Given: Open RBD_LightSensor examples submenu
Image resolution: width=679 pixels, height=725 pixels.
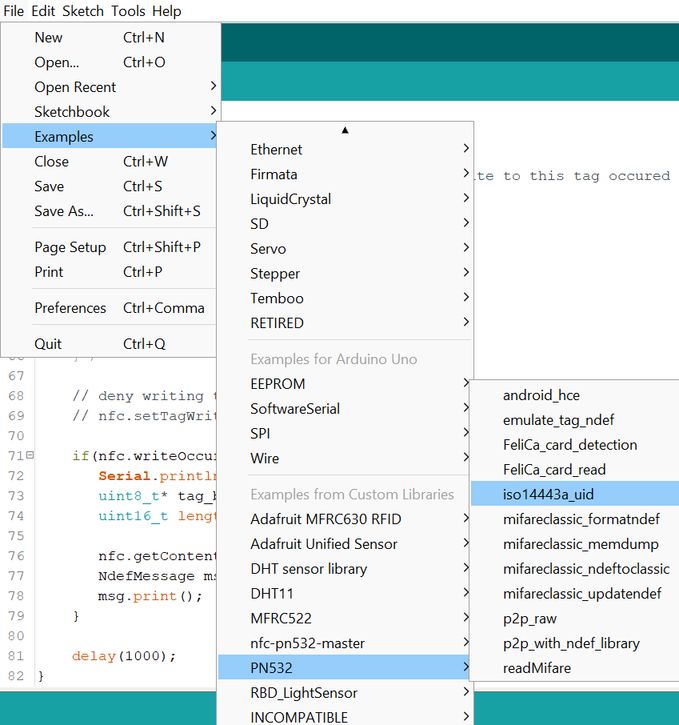Looking at the screenshot, I should pos(345,693).
